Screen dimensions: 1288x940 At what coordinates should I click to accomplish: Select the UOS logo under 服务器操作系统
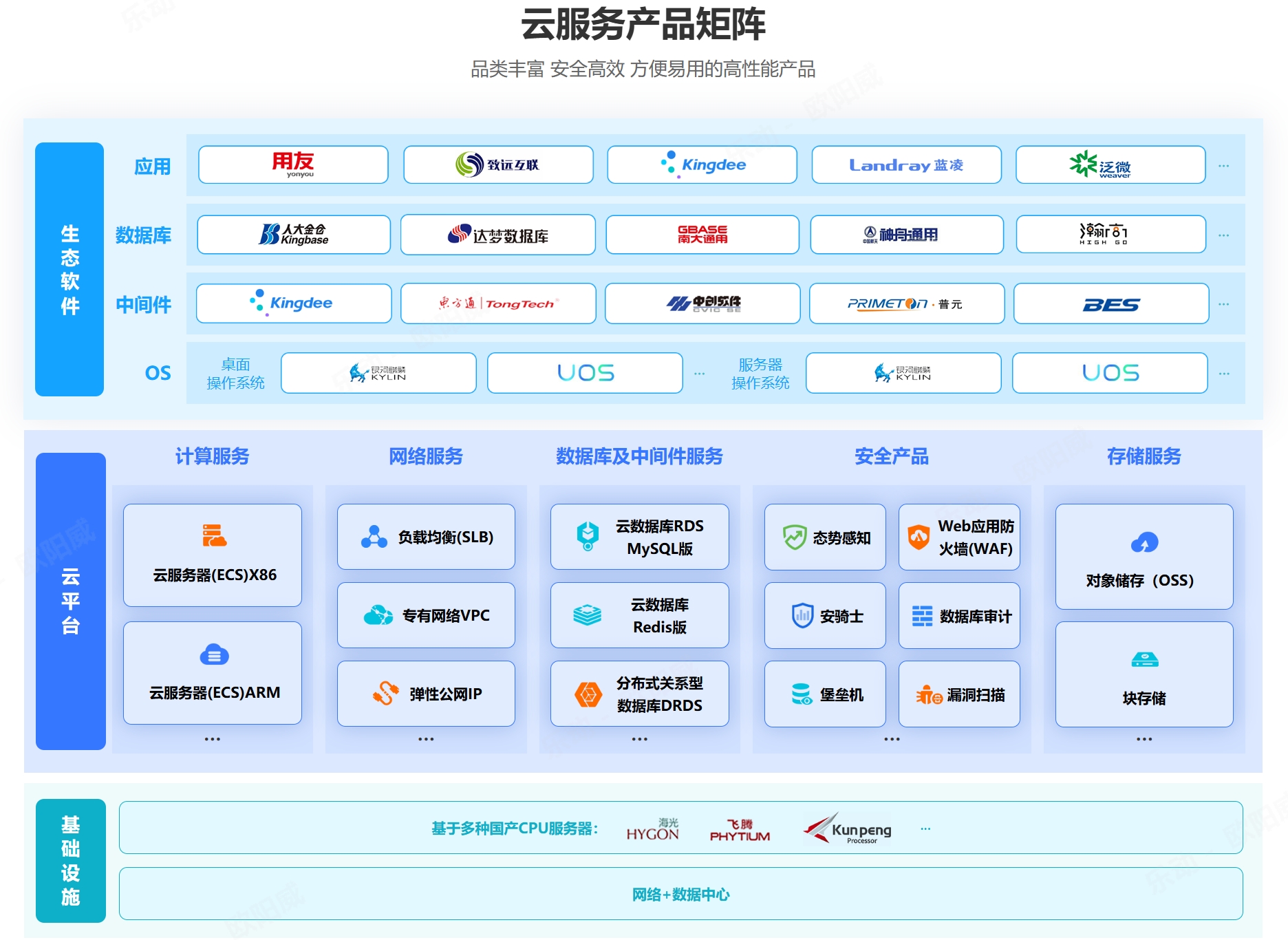tap(1110, 373)
